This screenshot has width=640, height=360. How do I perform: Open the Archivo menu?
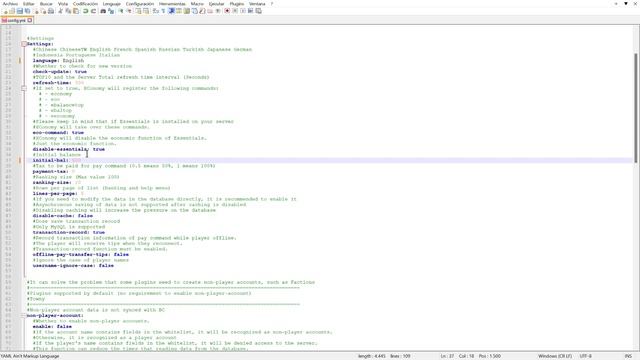[11, 4]
